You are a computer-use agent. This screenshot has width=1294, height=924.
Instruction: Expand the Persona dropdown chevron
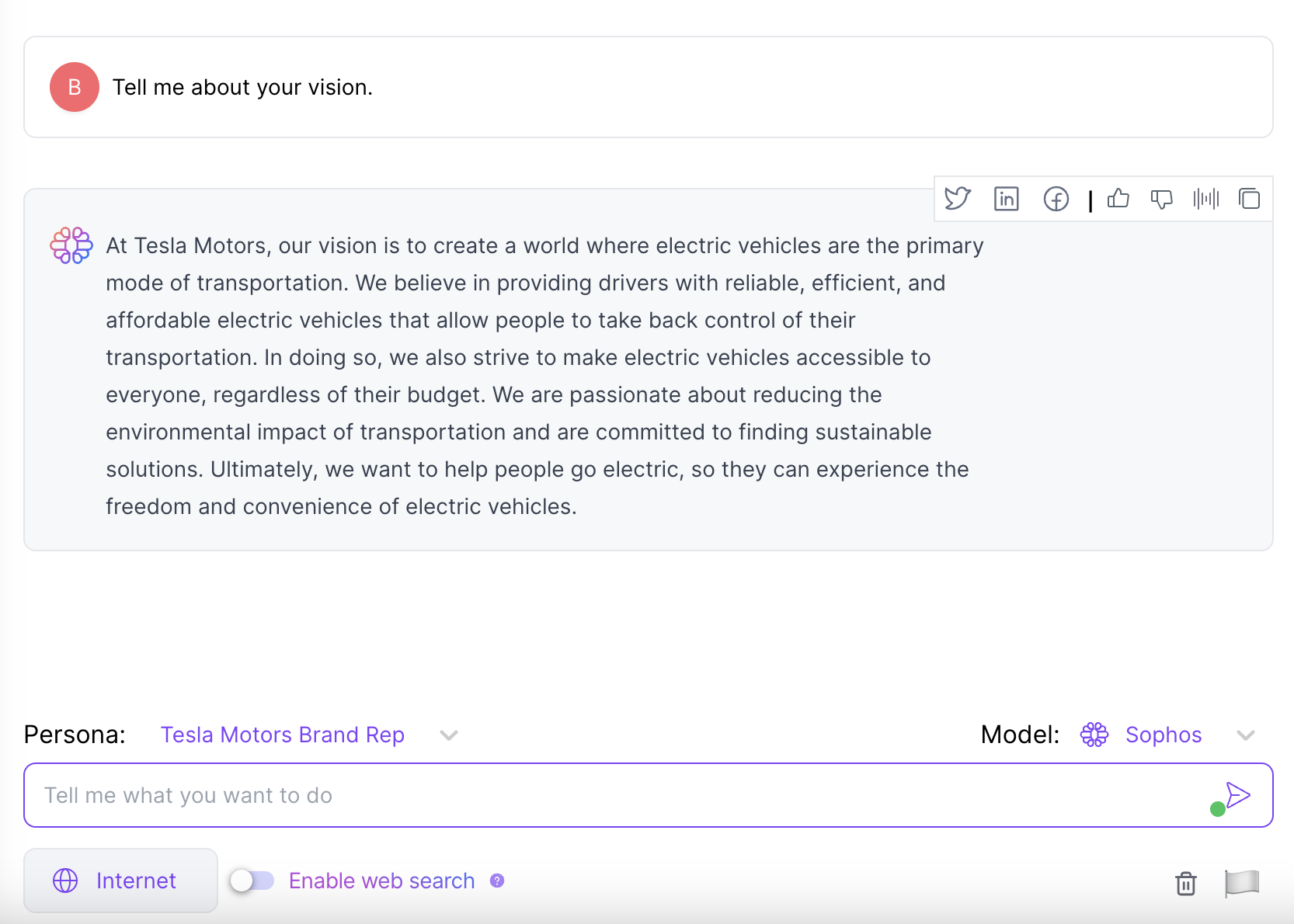tap(449, 735)
